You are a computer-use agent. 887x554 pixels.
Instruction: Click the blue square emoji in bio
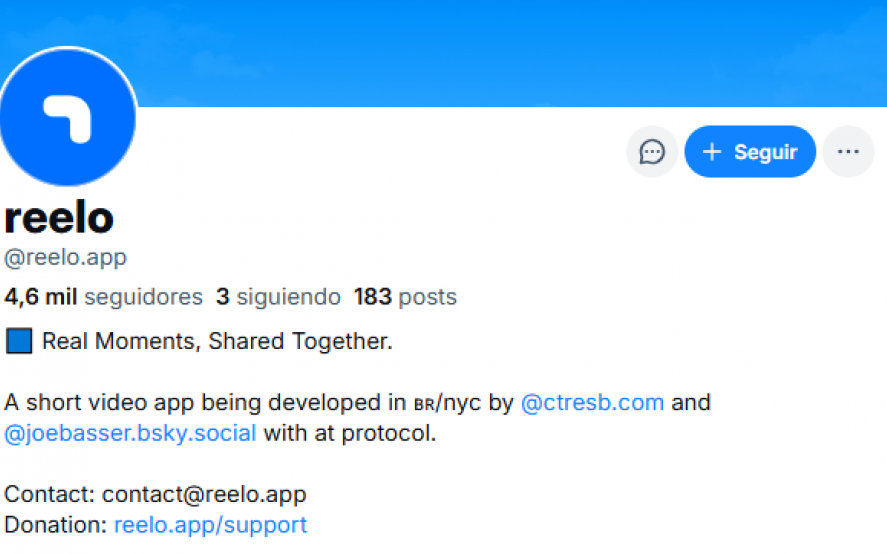19,342
